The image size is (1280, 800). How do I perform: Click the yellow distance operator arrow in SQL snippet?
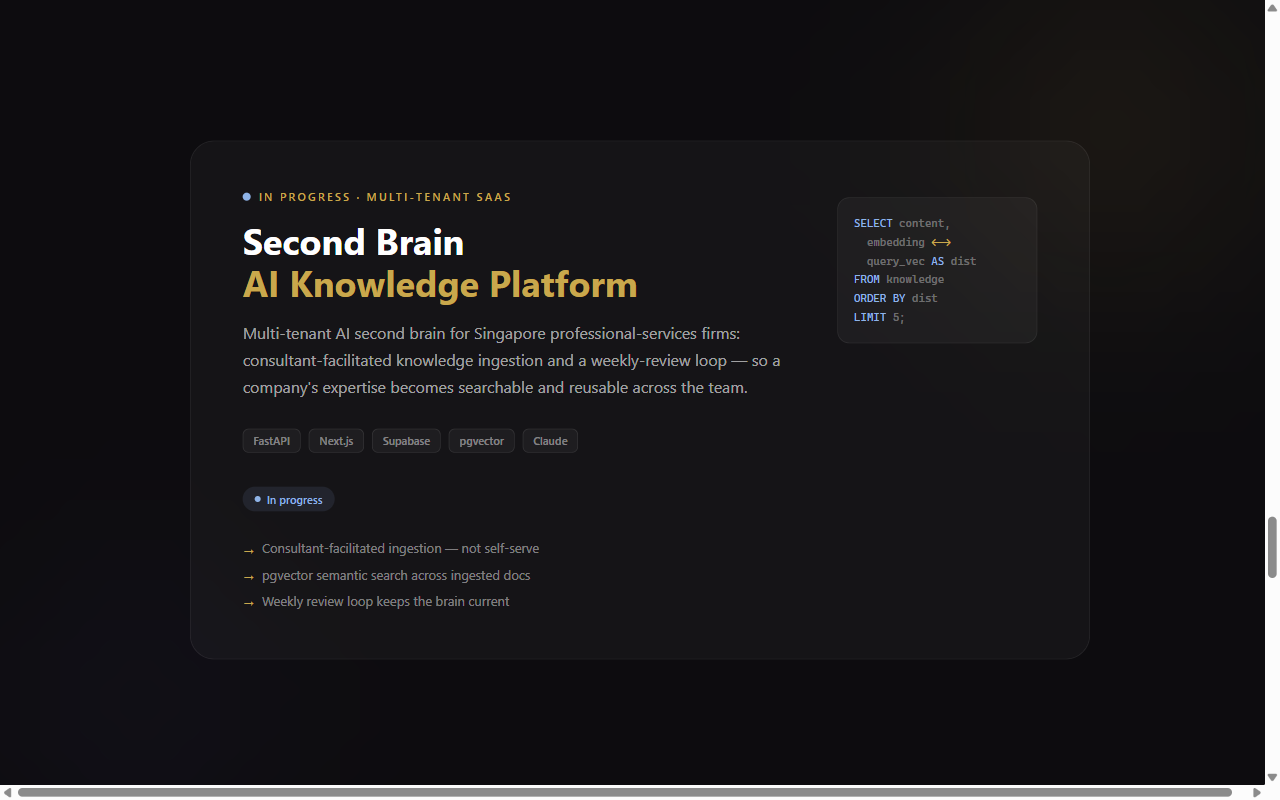941,242
